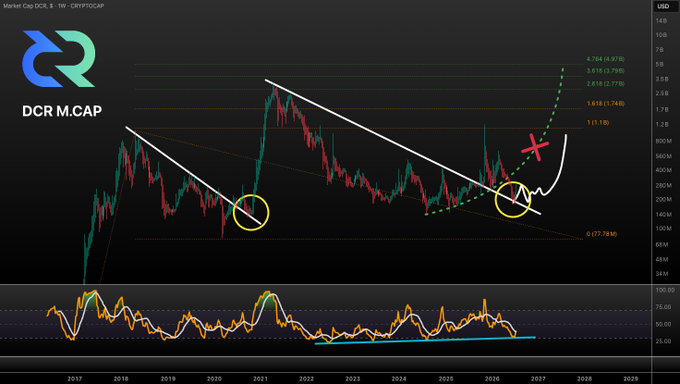680x384 pixels.
Task: Click the 5B price axis label
Action: [660, 65]
